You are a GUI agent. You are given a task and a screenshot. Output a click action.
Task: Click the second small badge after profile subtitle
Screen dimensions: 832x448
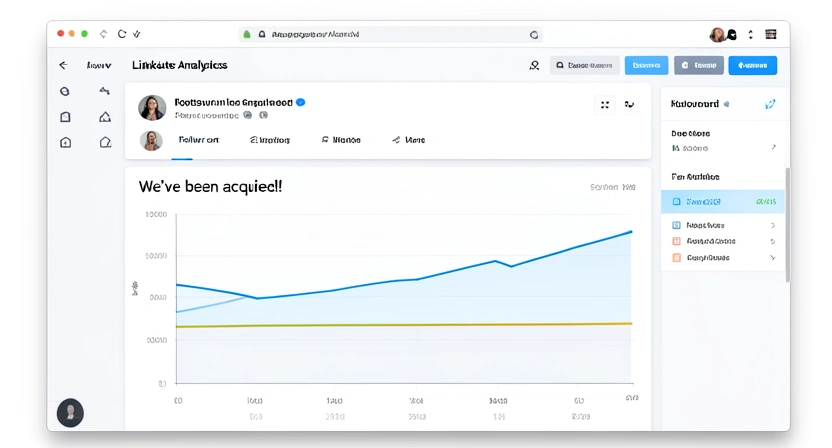coord(264,115)
